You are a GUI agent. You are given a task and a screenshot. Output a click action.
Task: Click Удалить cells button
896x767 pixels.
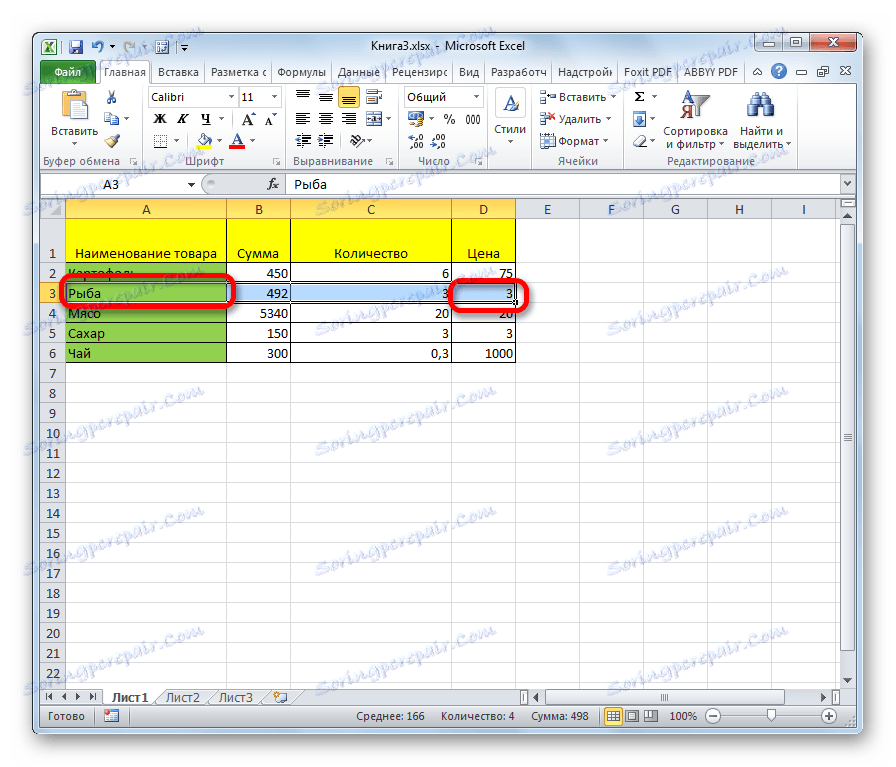pos(575,119)
